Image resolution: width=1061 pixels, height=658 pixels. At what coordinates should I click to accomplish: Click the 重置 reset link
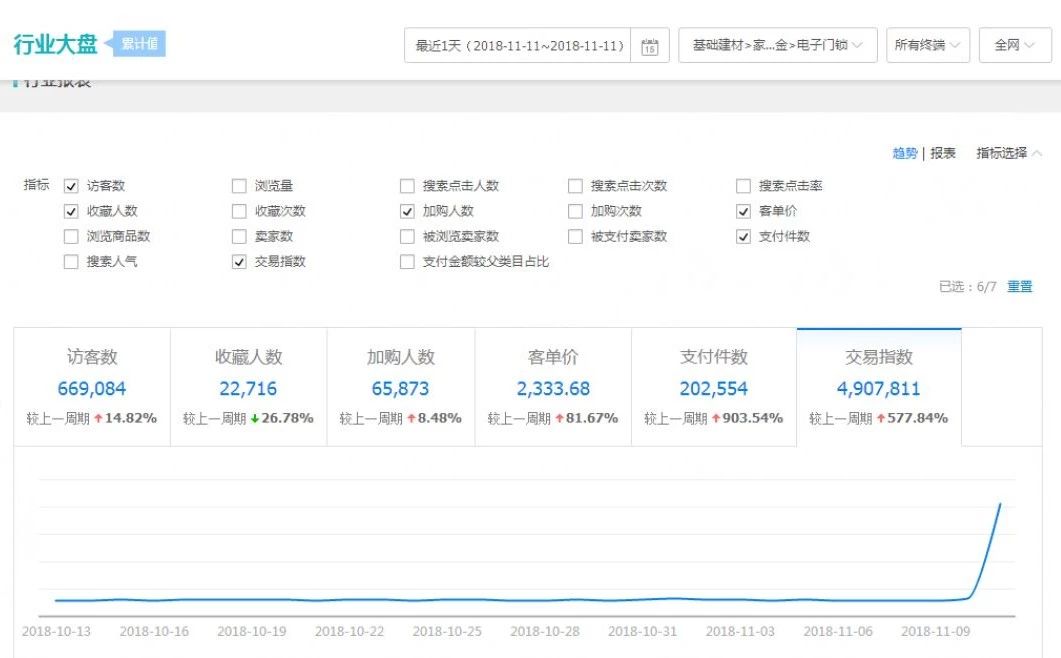click(1020, 286)
